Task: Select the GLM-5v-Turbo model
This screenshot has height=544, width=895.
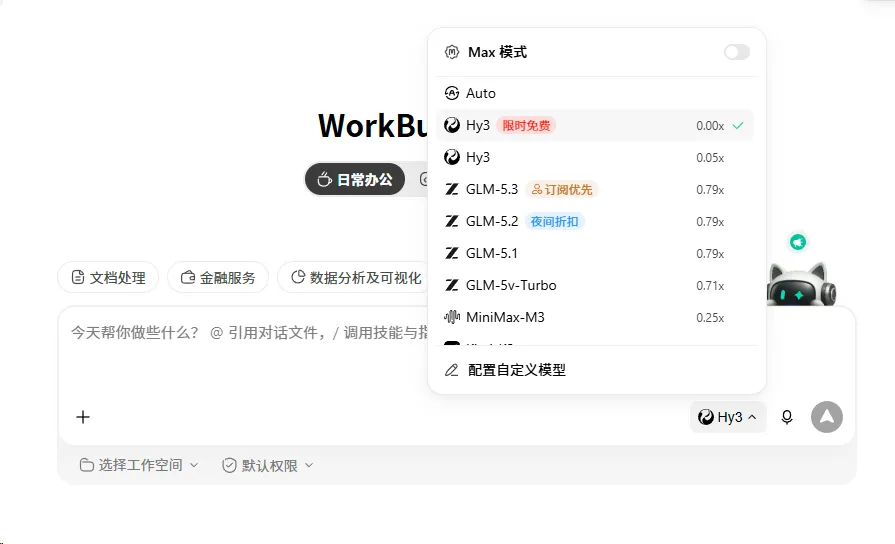Action: pos(595,285)
